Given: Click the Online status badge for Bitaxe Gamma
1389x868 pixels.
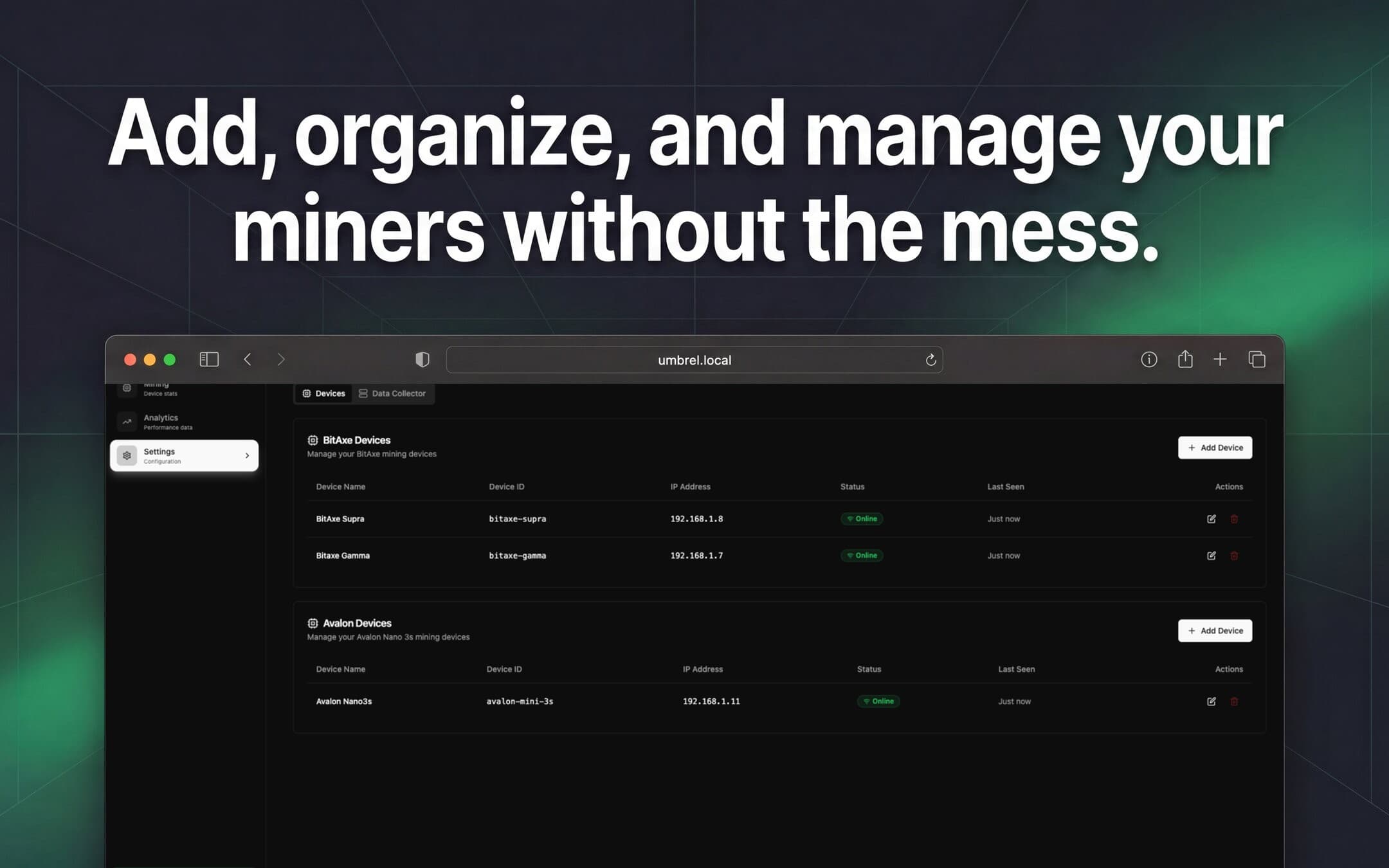Looking at the screenshot, I should click(862, 556).
